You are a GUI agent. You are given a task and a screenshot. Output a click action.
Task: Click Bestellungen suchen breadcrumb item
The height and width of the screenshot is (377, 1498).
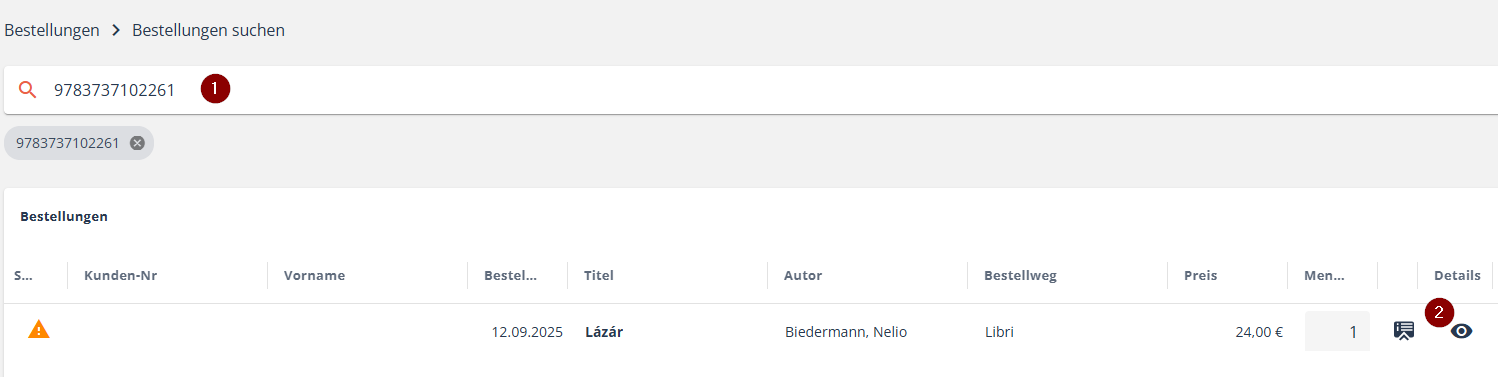point(208,30)
